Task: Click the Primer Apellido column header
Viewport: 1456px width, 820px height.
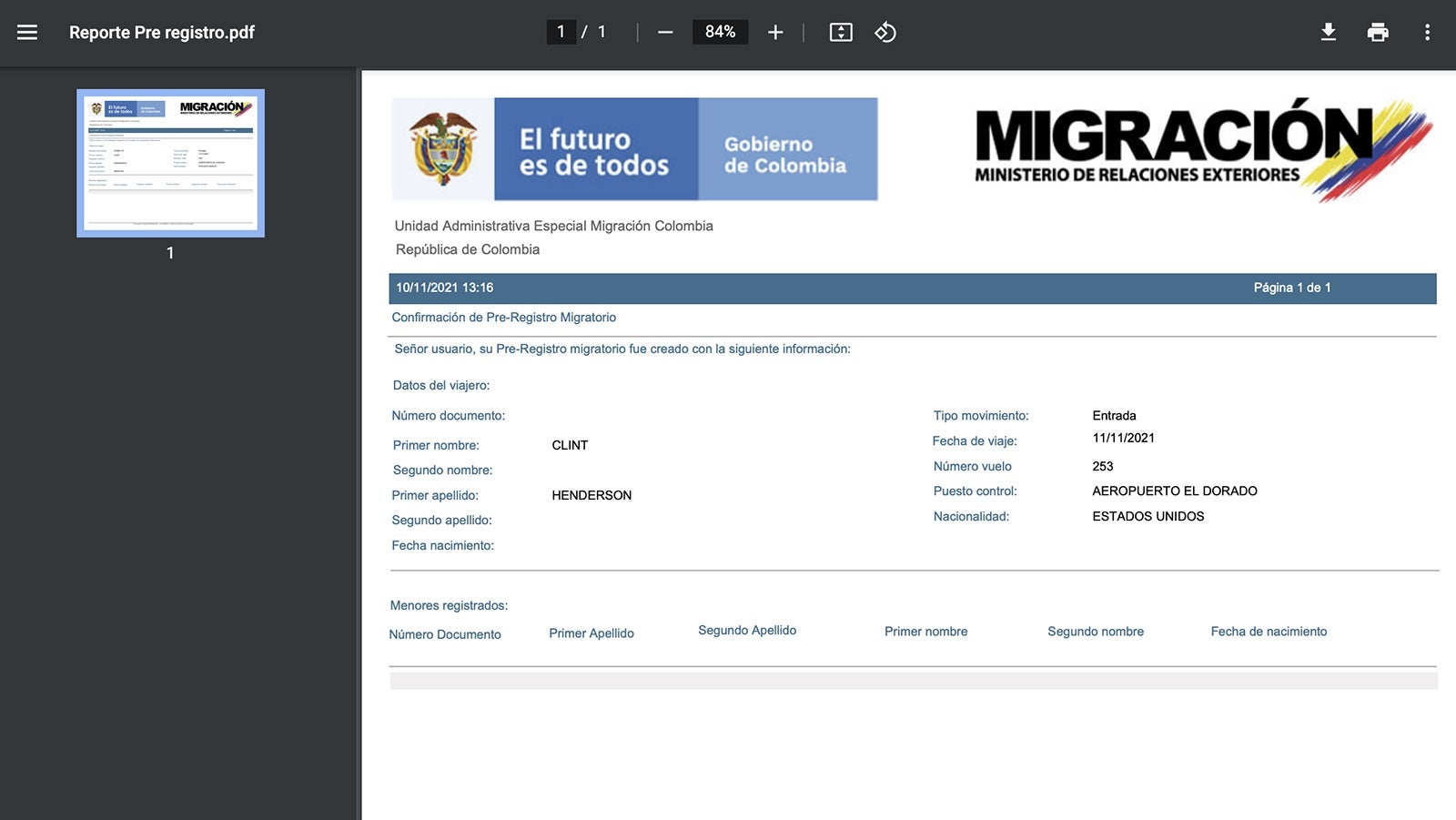Action: coord(591,633)
